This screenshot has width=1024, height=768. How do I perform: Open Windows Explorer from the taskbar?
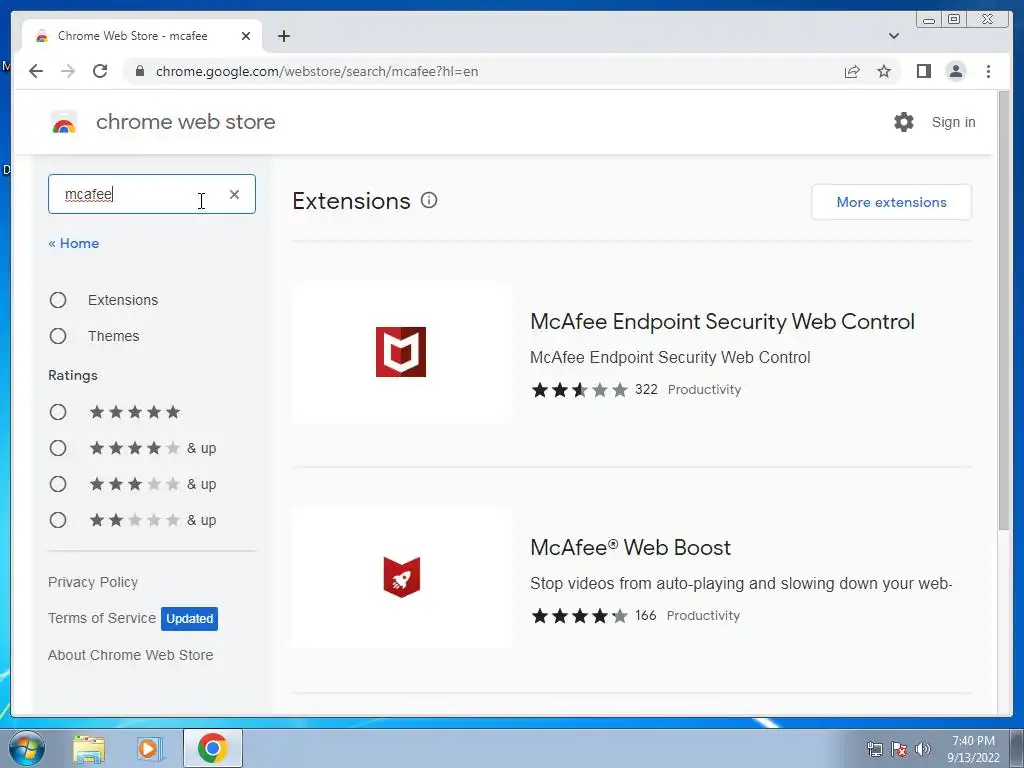tap(89, 748)
